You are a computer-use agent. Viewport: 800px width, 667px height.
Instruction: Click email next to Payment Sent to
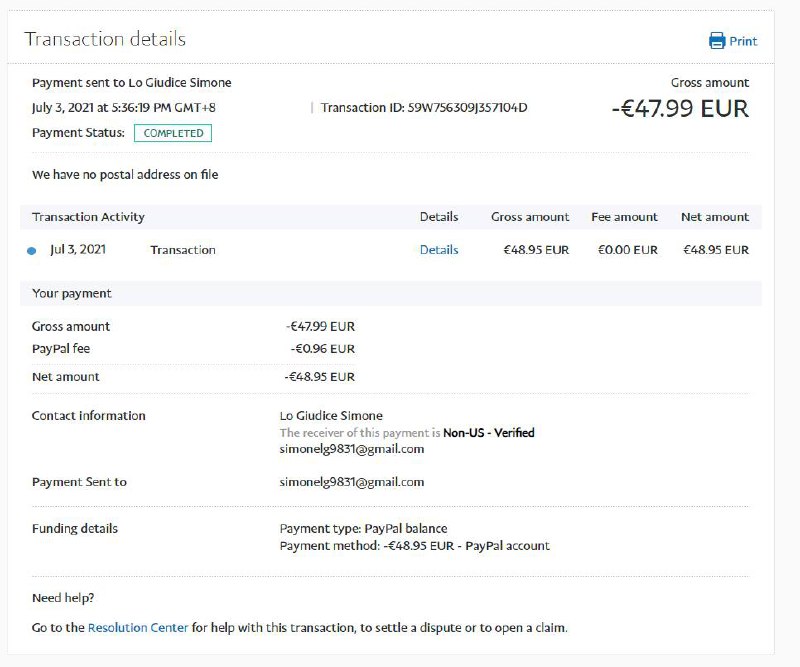(352, 482)
